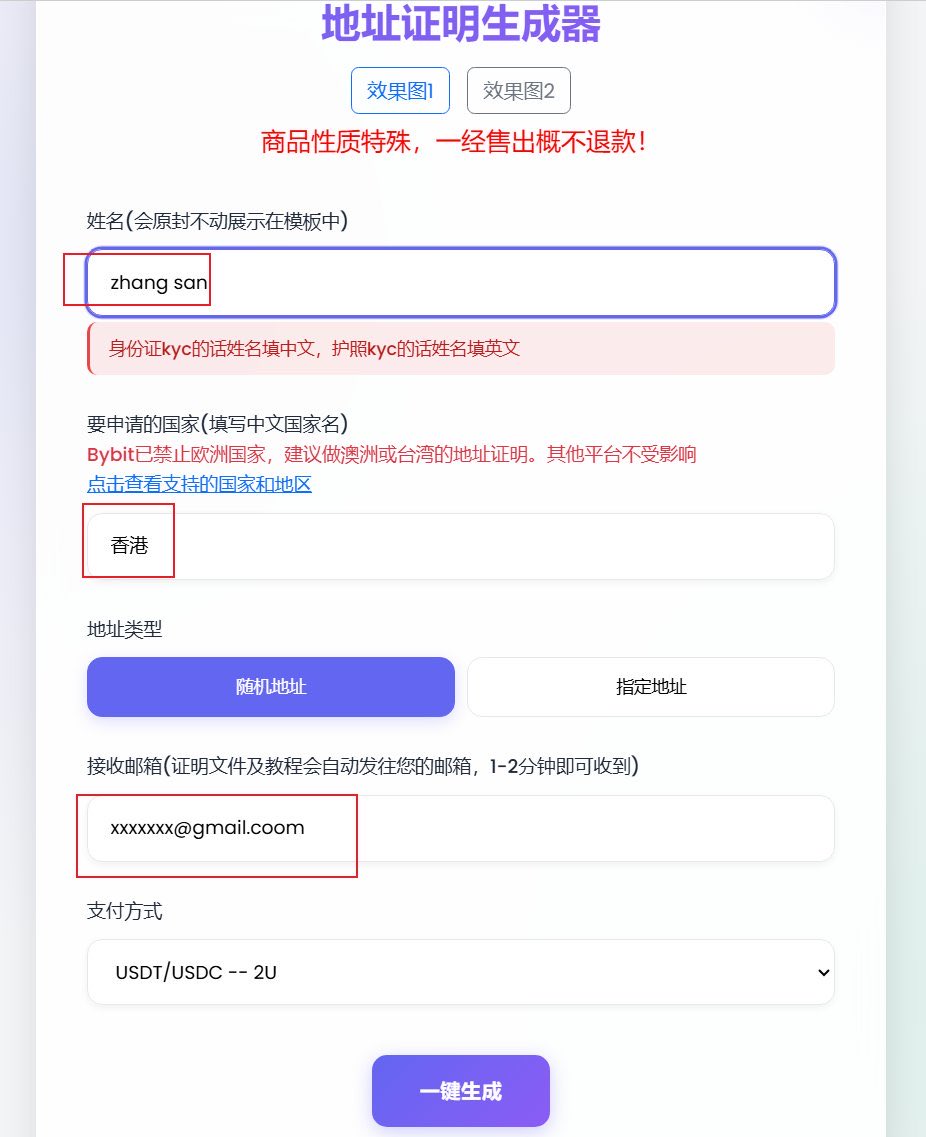Screen dimensions: 926x1137
Task: Click the 地址证明生成器 page title
Action: tap(461, 23)
